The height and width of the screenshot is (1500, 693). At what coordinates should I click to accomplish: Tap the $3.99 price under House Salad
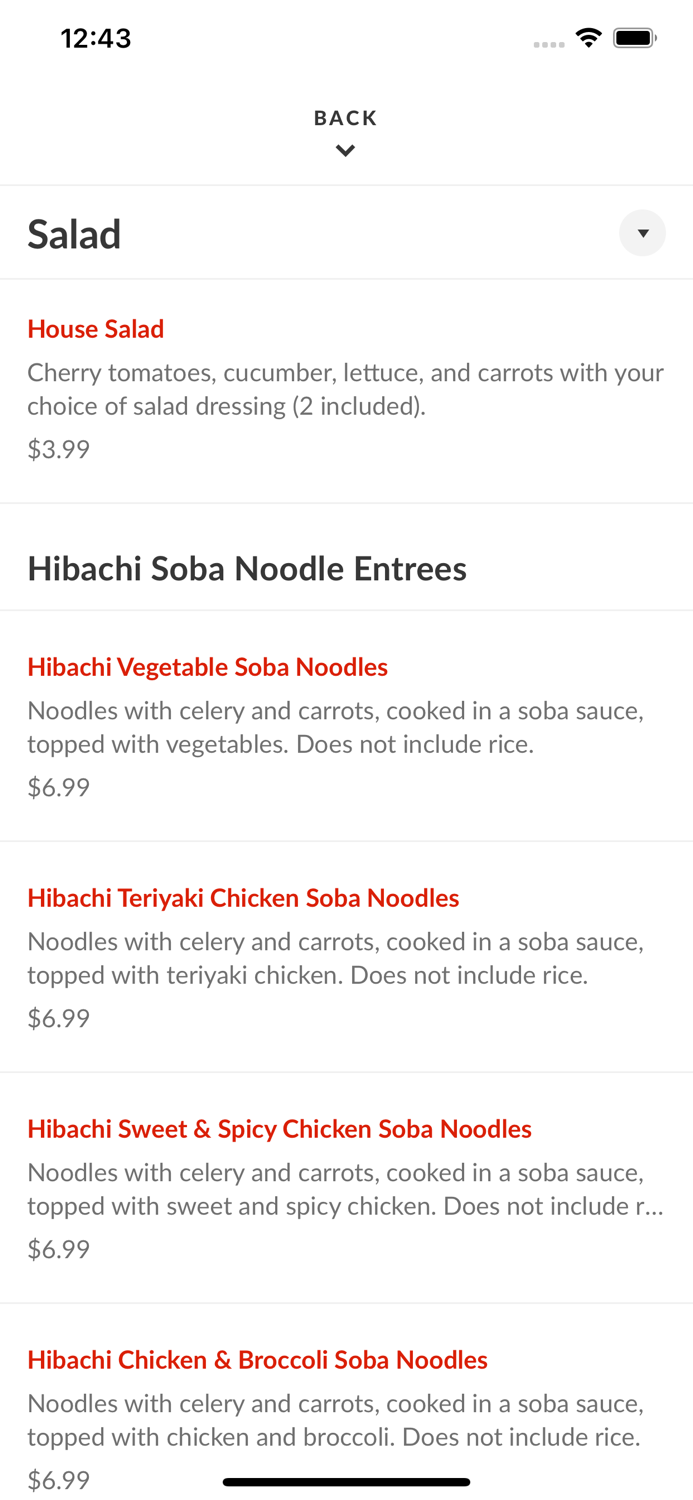(58, 449)
